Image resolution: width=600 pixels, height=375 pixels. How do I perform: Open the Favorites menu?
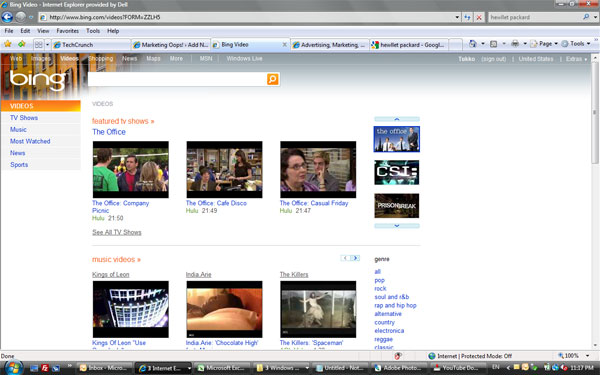(x=67, y=31)
